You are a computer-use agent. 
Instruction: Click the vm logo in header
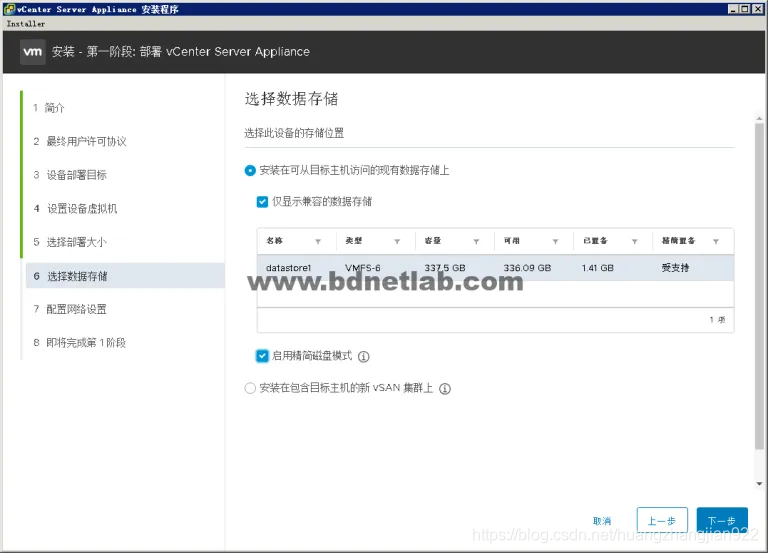coord(33,52)
